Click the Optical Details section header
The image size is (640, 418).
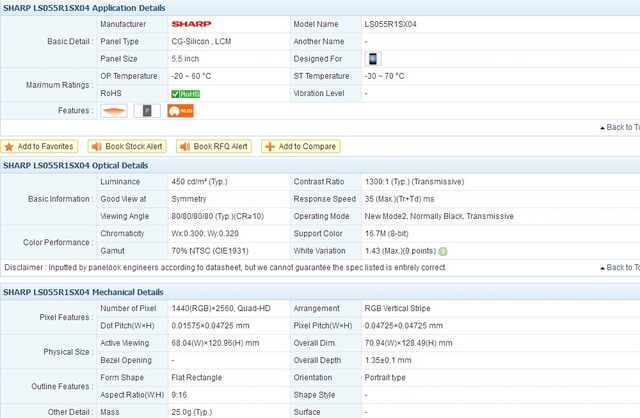coord(76,165)
